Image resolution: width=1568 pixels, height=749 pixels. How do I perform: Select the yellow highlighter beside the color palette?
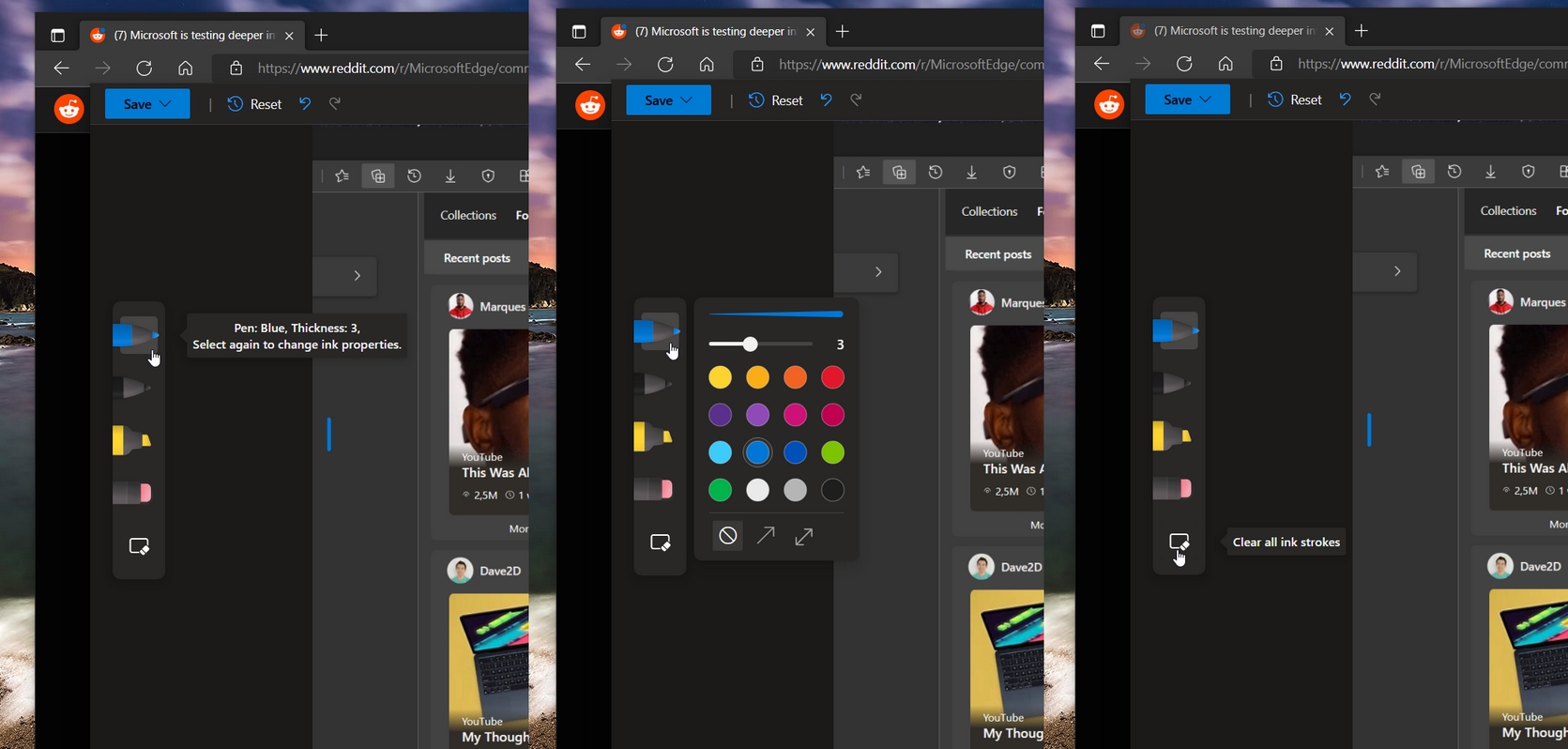(x=653, y=436)
